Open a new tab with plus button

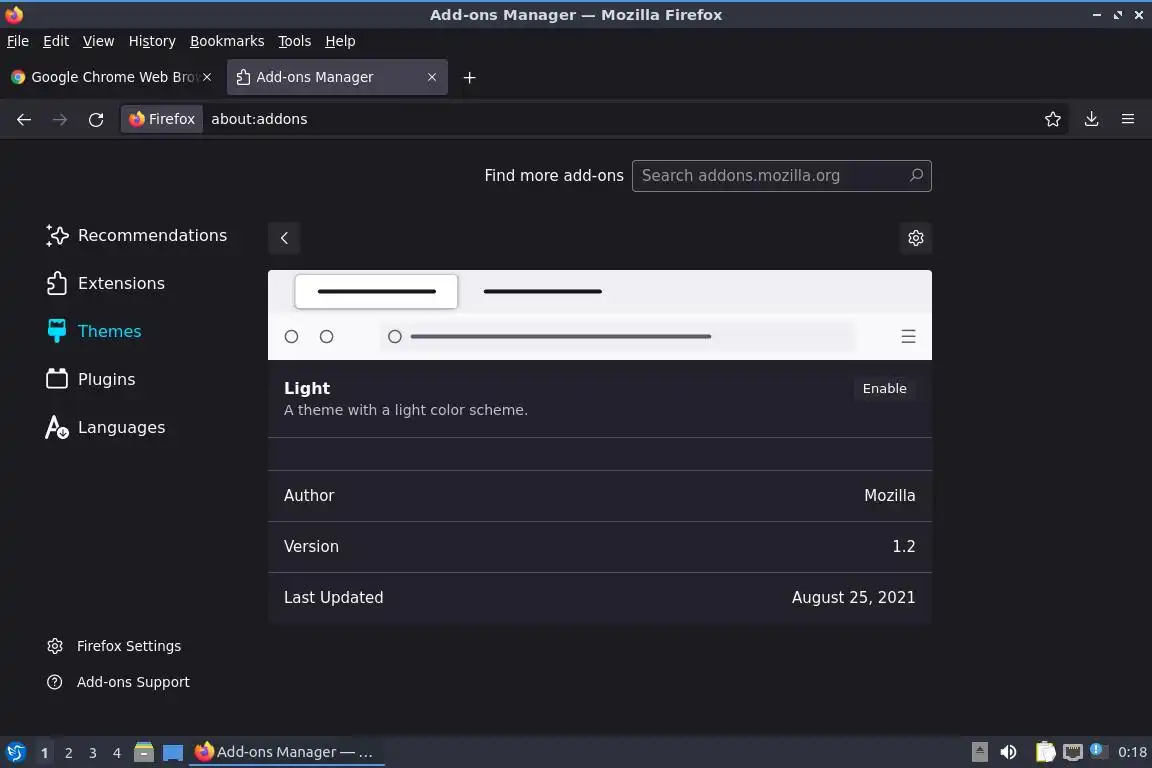(x=469, y=77)
